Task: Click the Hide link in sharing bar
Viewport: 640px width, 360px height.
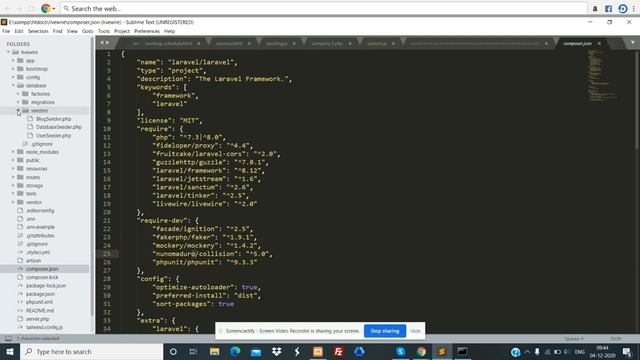Action: (x=415, y=331)
